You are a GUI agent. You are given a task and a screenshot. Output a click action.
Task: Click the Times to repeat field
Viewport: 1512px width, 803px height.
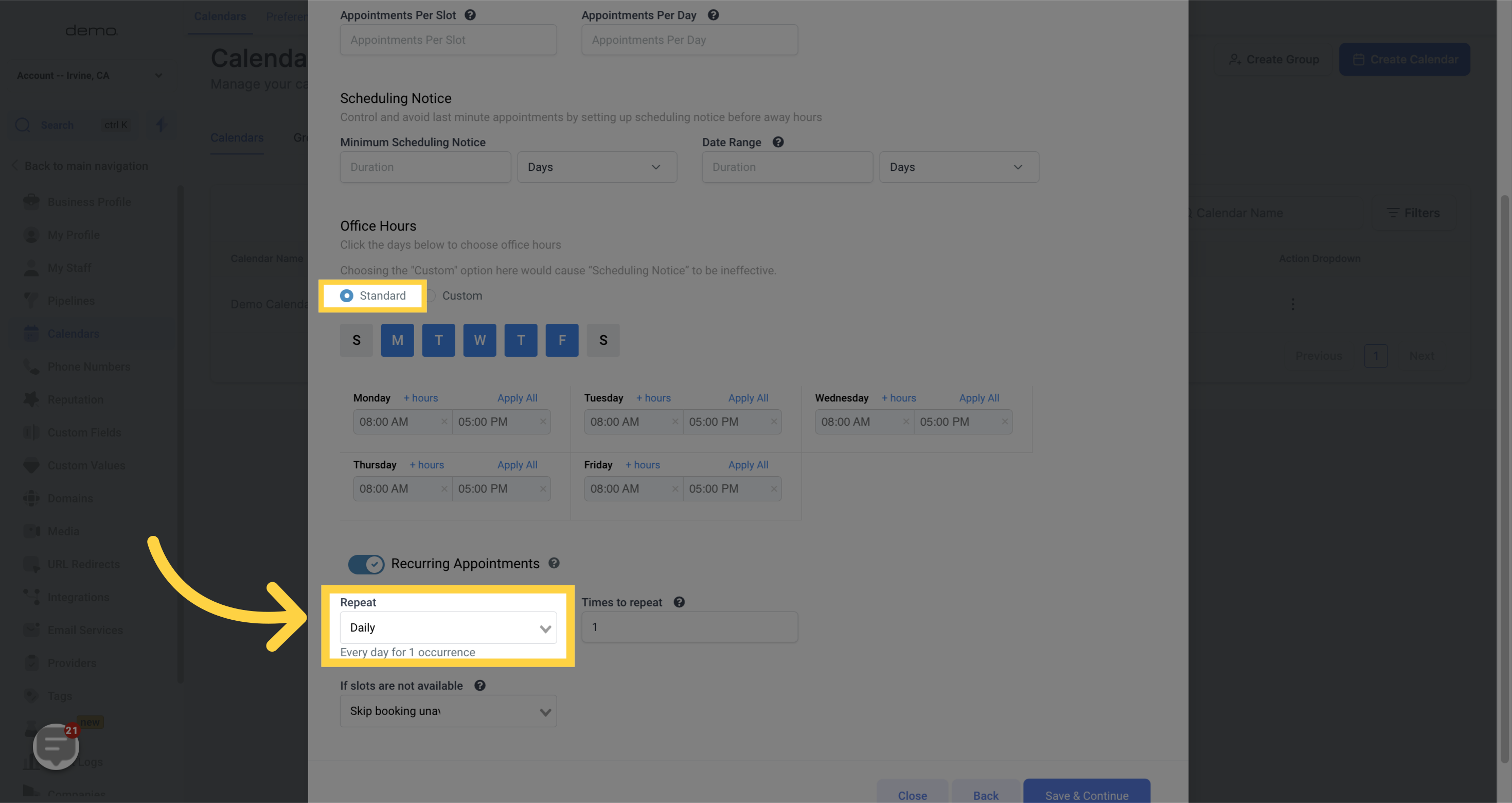point(689,627)
